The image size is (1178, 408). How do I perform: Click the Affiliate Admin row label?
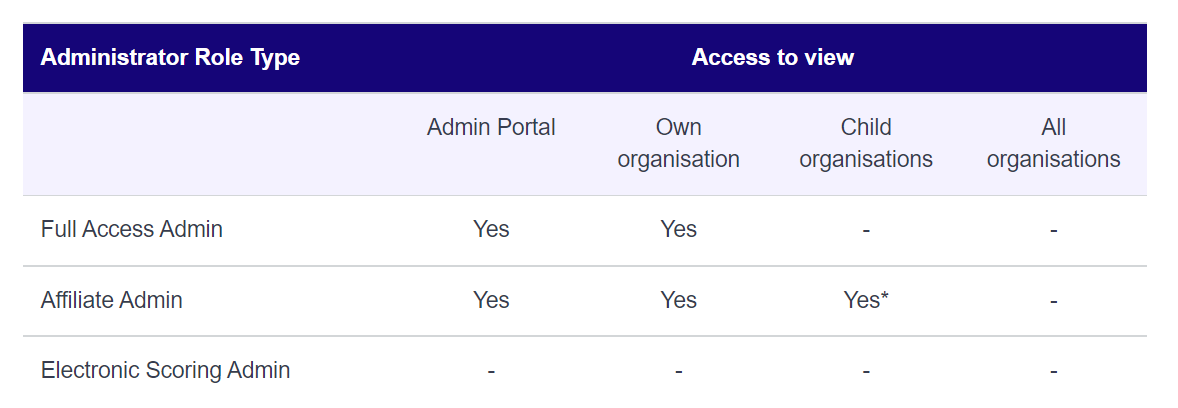pos(111,301)
